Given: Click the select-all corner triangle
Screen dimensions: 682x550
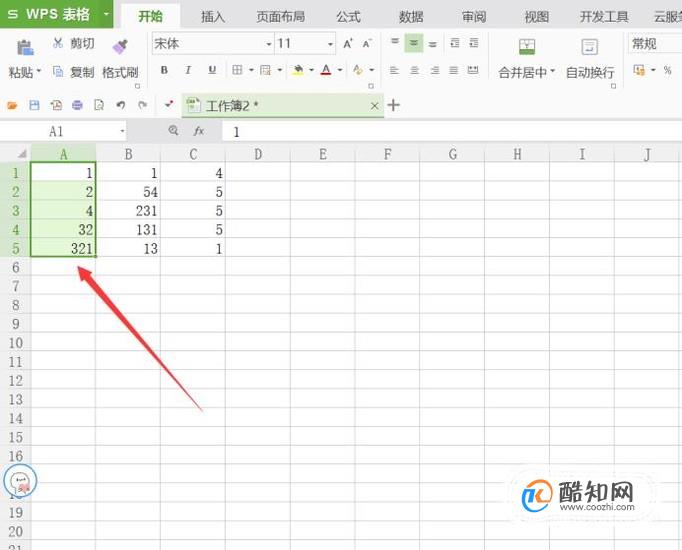Looking at the screenshot, I should (x=20, y=154).
